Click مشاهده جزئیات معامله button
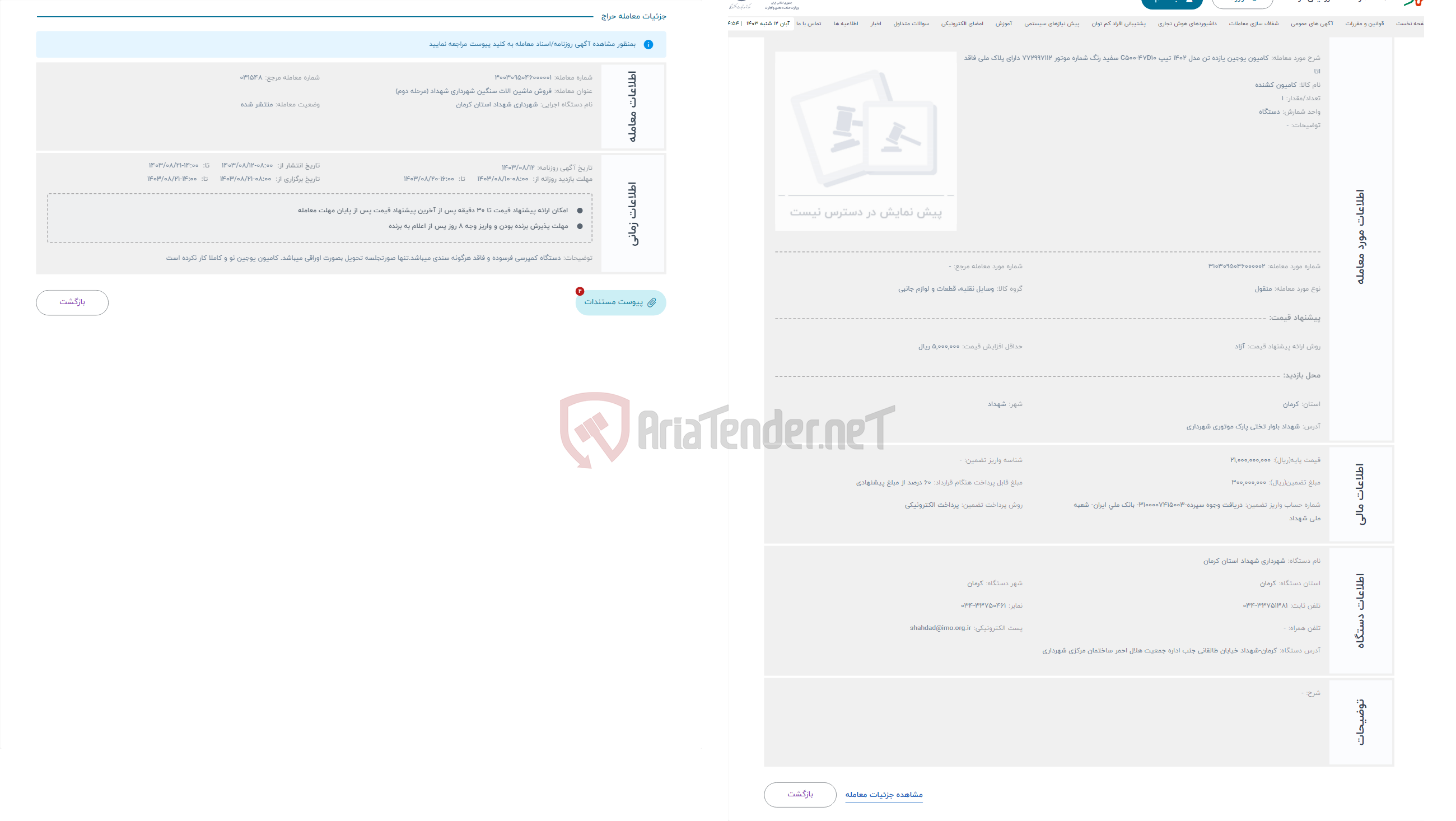 click(883, 794)
